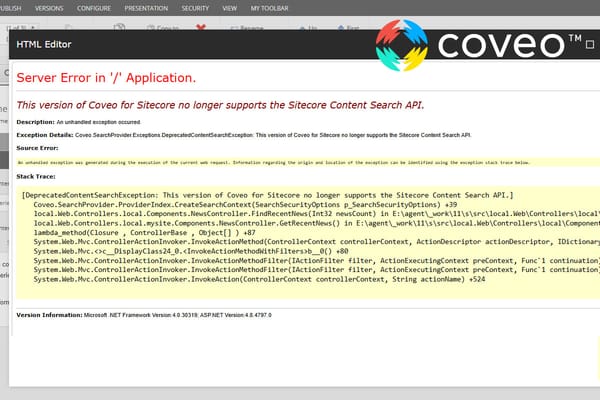Click the 'lambda_method(Closure' trace line

click(144, 233)
